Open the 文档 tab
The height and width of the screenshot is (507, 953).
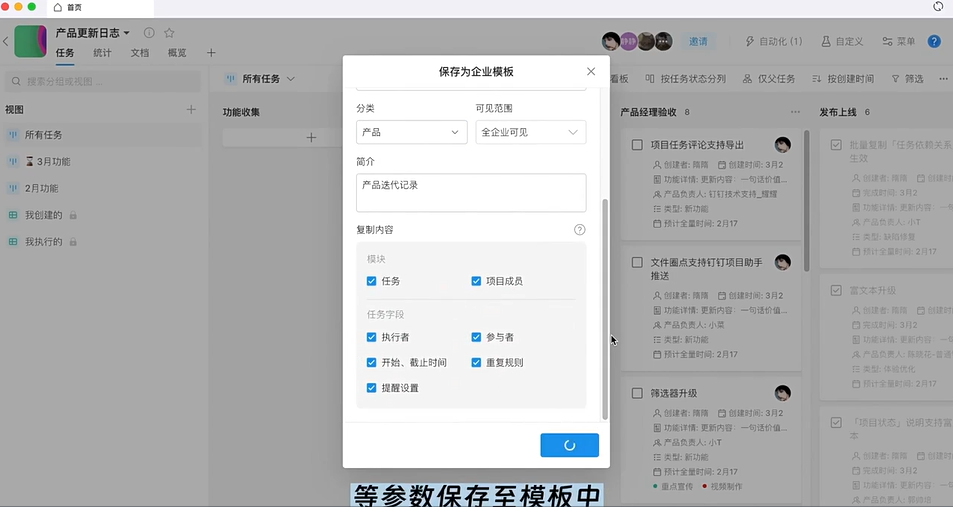pyautogui.click(x=139, y=53)
